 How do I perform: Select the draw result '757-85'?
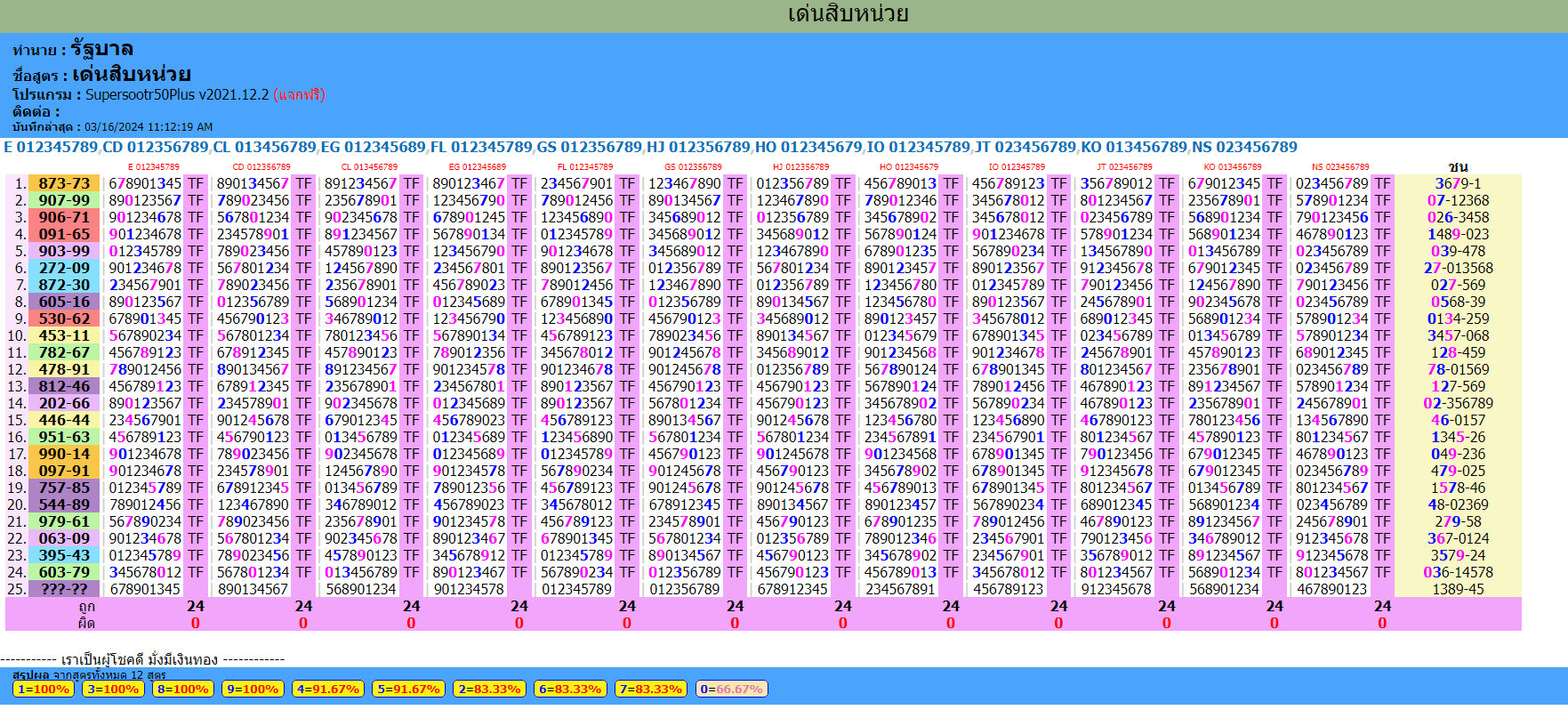coord(64,488)
